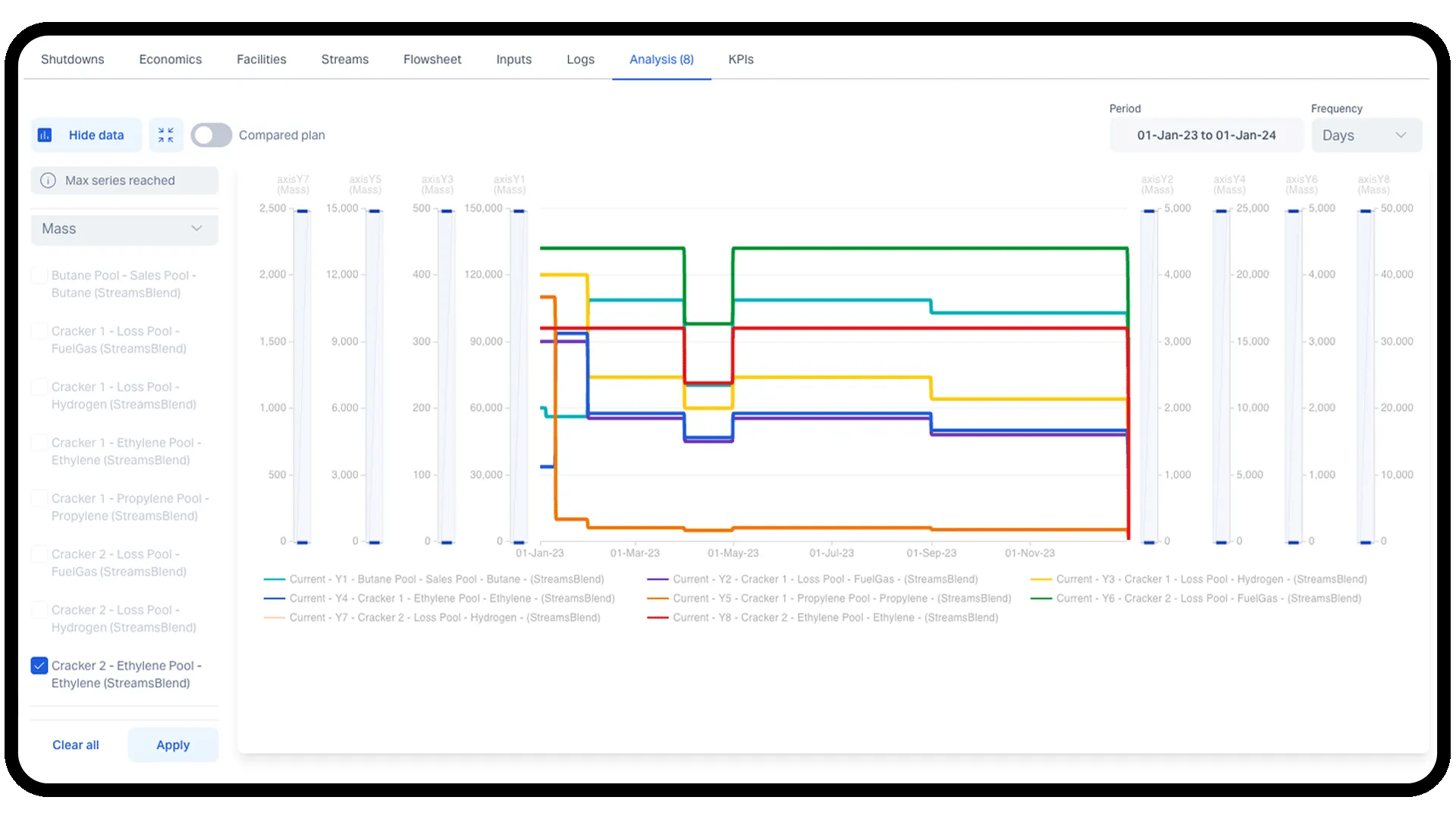Screen dimensions: 1456x819
Task: Open the Period date range selector
Action: click(x=1206, y=135)
